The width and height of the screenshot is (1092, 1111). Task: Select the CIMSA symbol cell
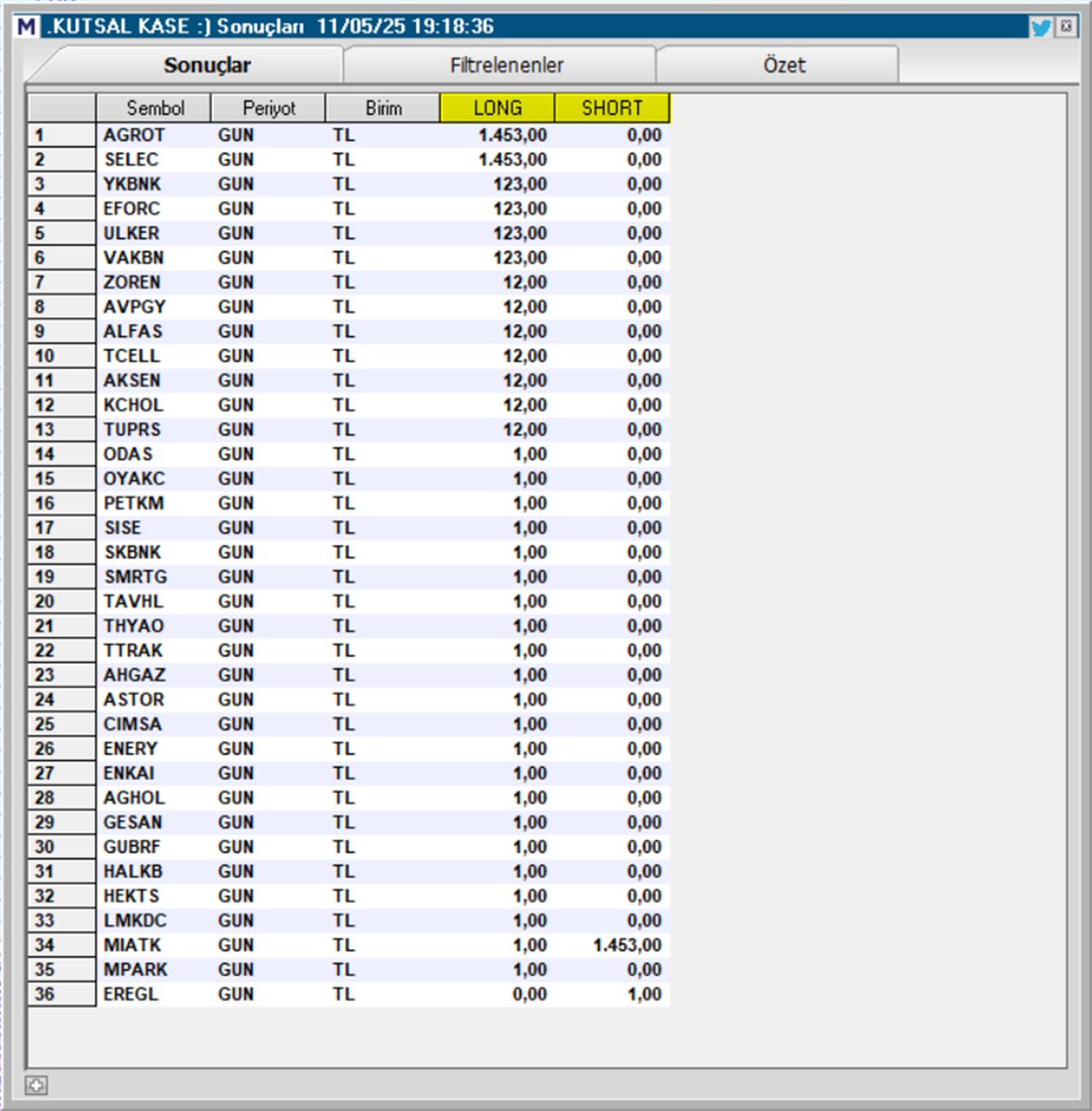154,724
